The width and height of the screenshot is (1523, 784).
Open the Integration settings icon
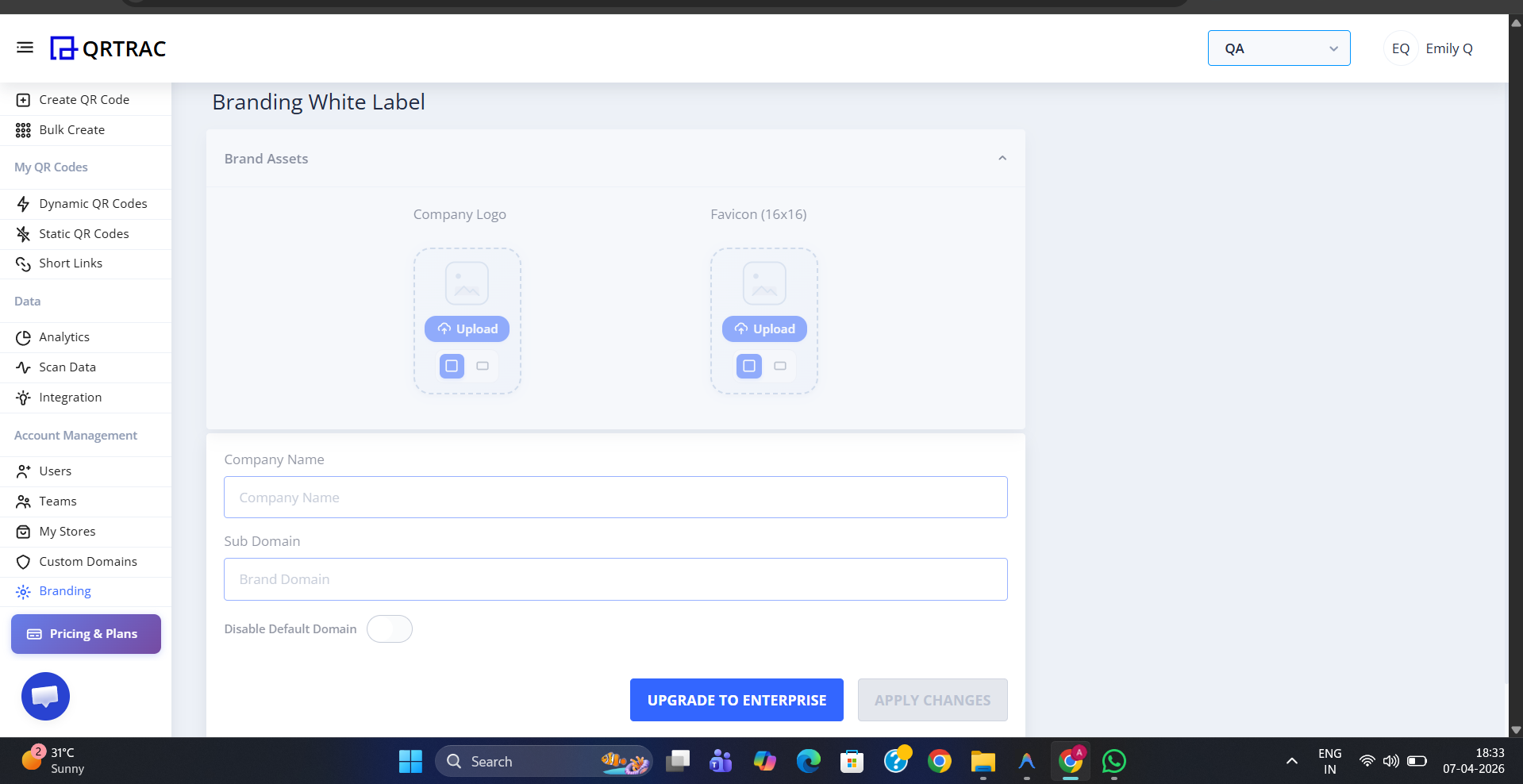23,397
